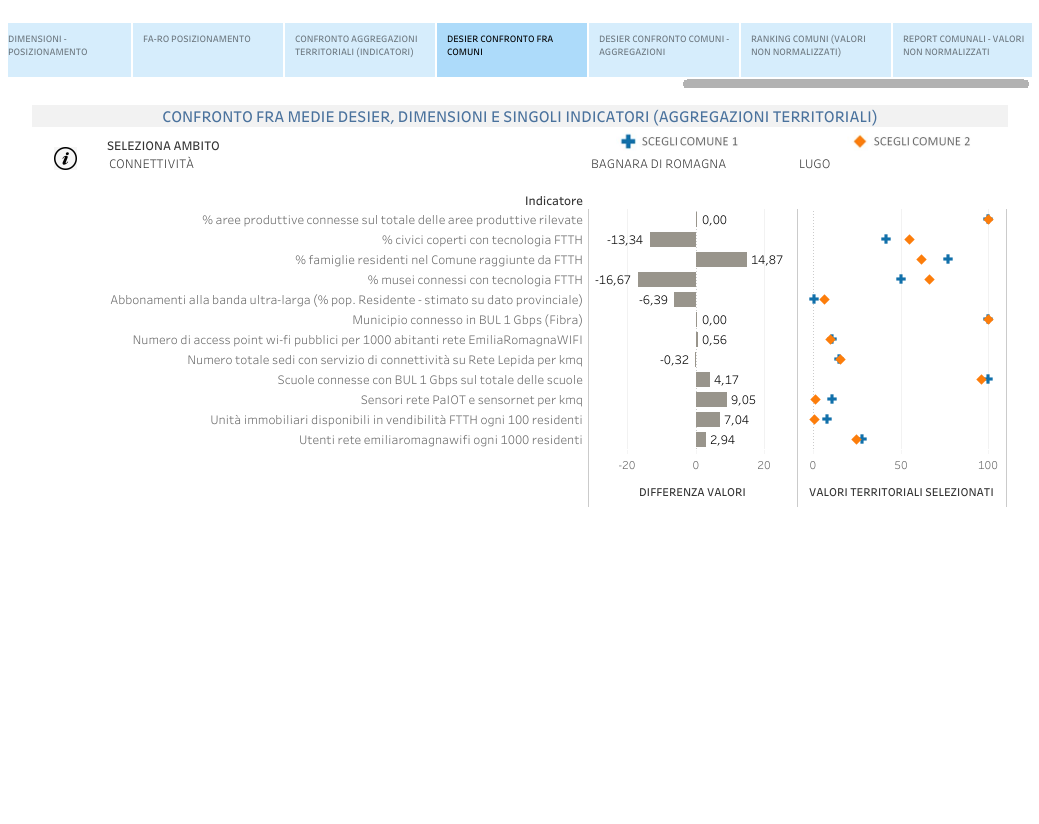This screenshot has height=824, width=1039.
Task: Click 'Sensori rete PaIOT e sensornet' label
Action: [x=471, y=399]
